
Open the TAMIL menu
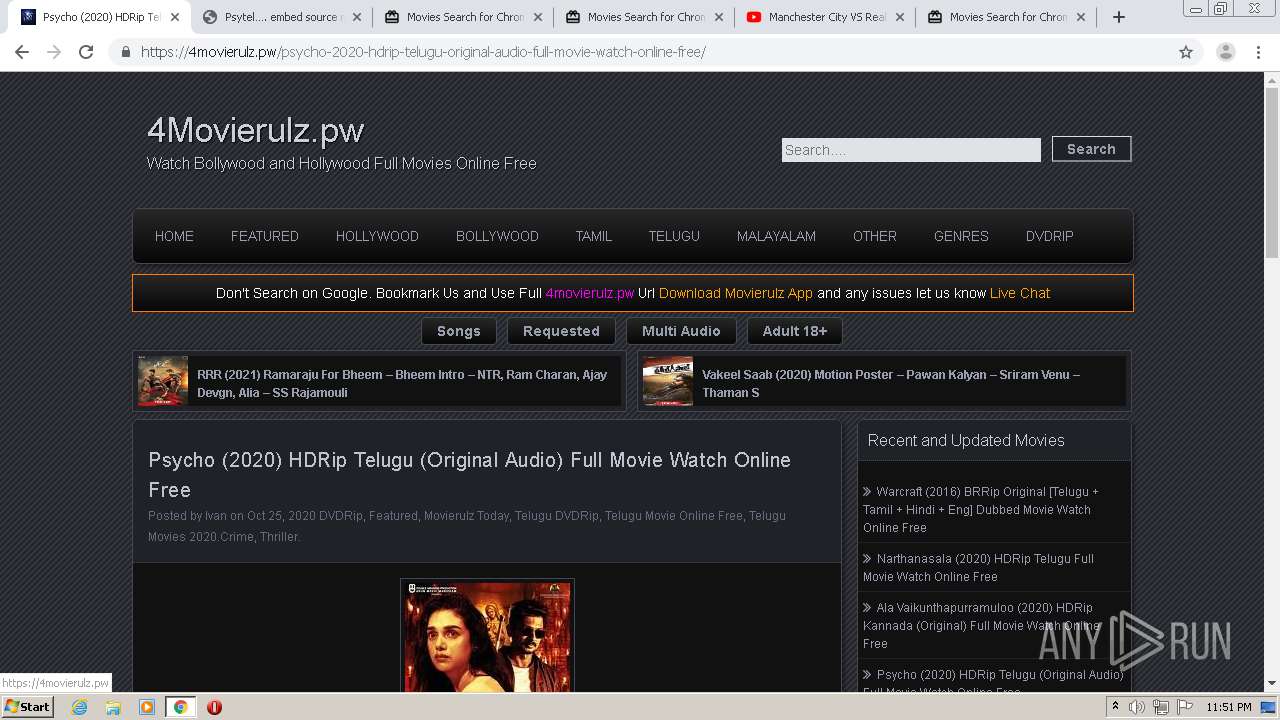tap(593, 236)
